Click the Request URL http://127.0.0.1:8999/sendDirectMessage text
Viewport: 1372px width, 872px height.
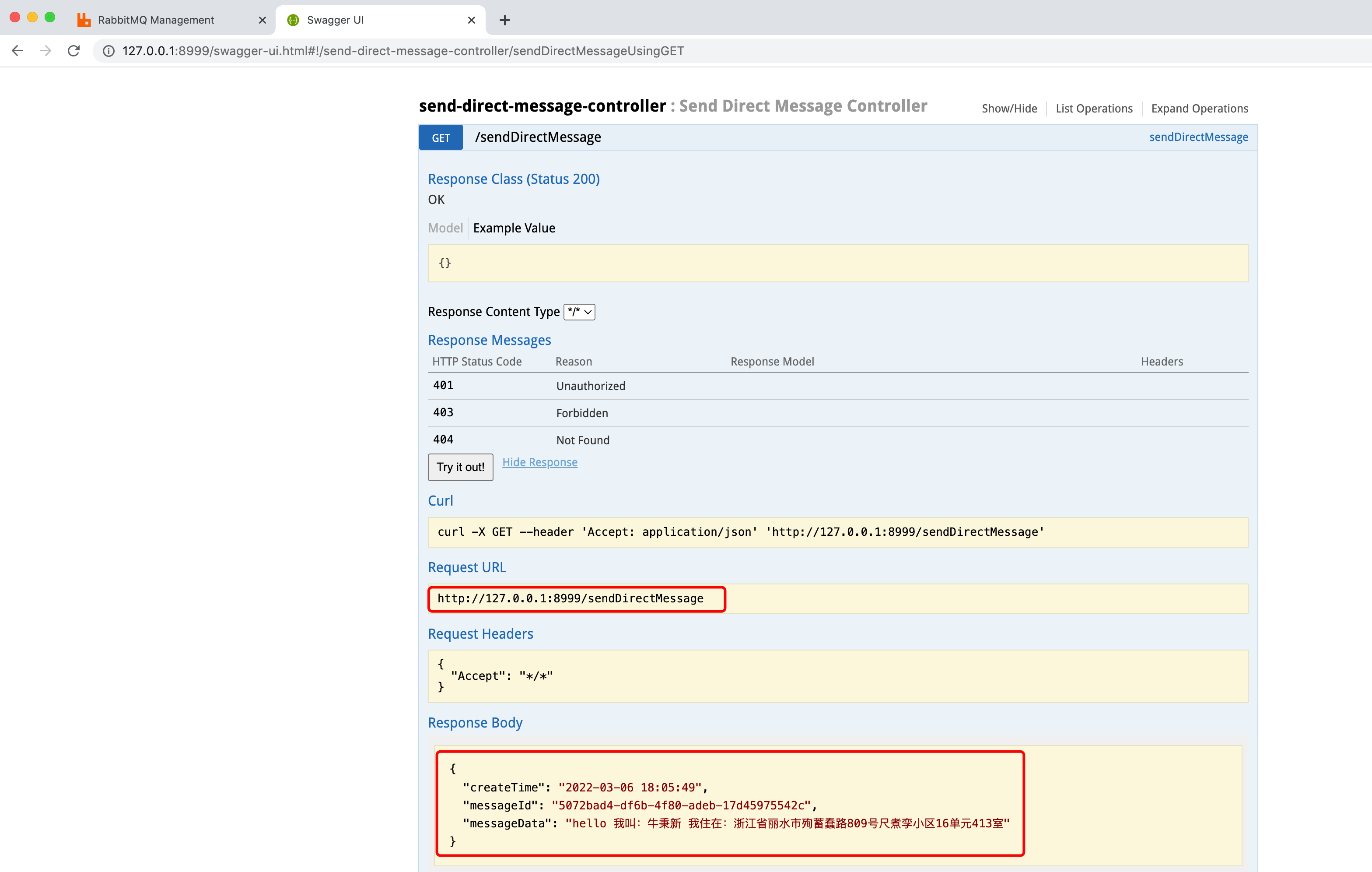coord(570,598)
